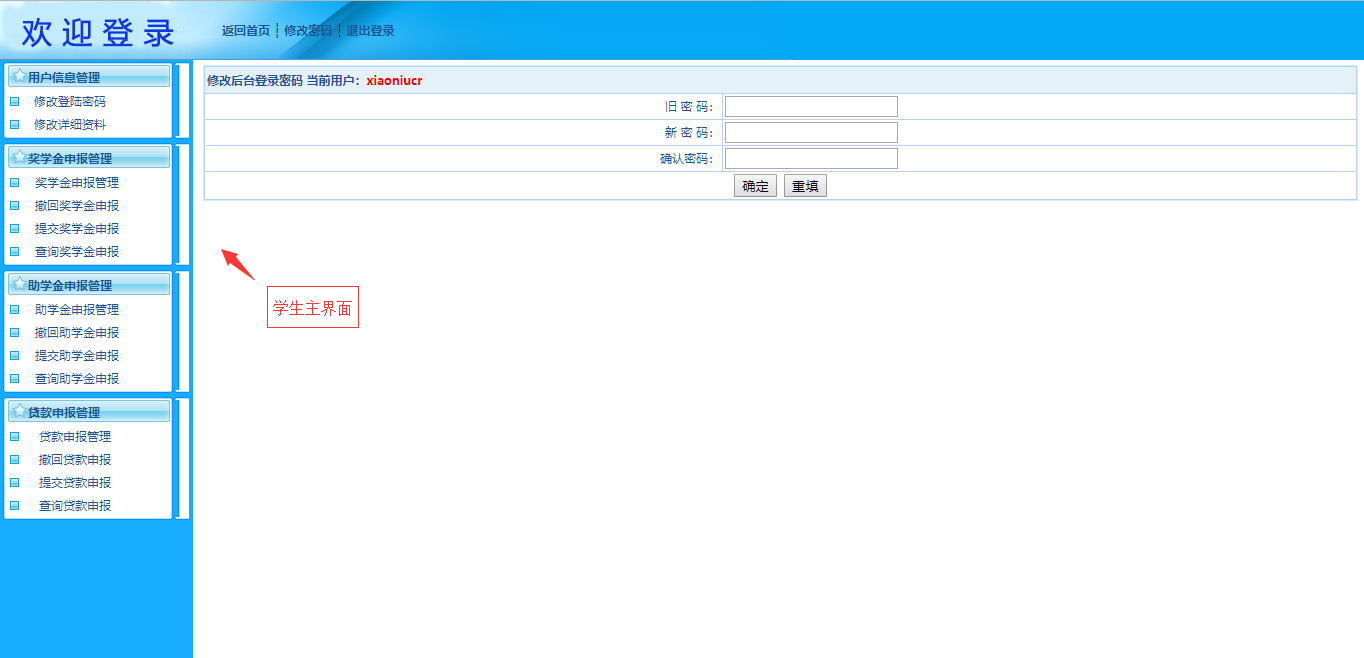1364x658 pixels.
Task: Focus the 确认密码 input field
Action: pyautogui.click(x=811, y=159)
